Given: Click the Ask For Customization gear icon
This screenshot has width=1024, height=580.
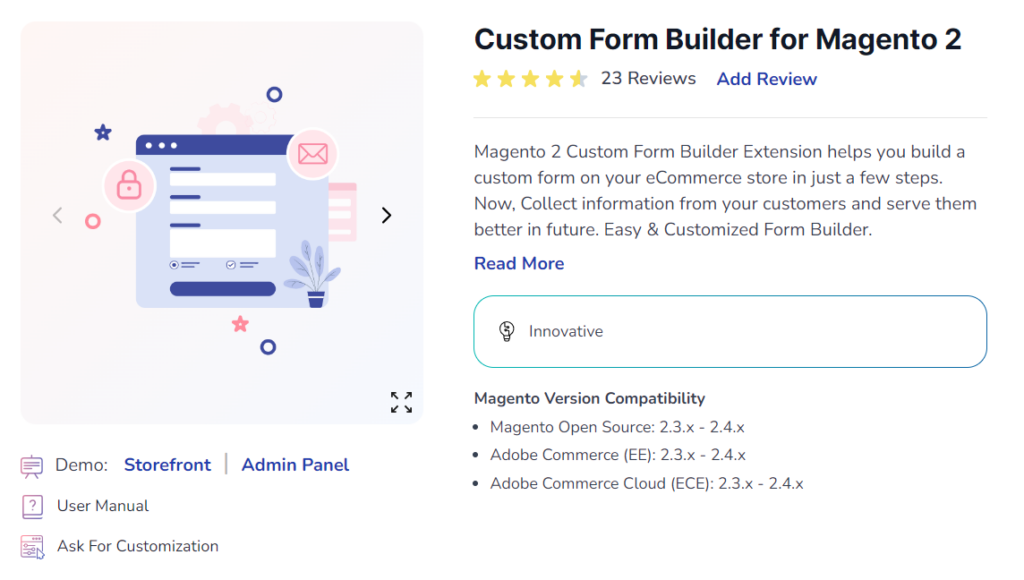Looking at the screenshot, I should click(31, 546).
